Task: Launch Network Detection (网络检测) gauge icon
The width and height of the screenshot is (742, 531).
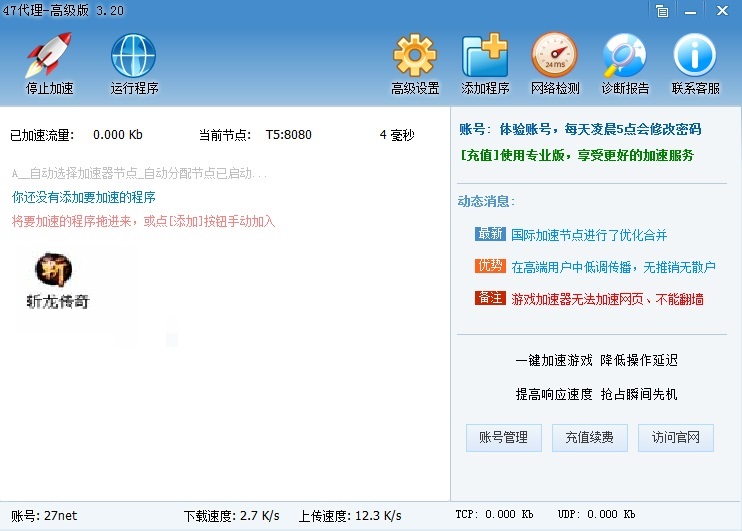Action: [554, 56]
